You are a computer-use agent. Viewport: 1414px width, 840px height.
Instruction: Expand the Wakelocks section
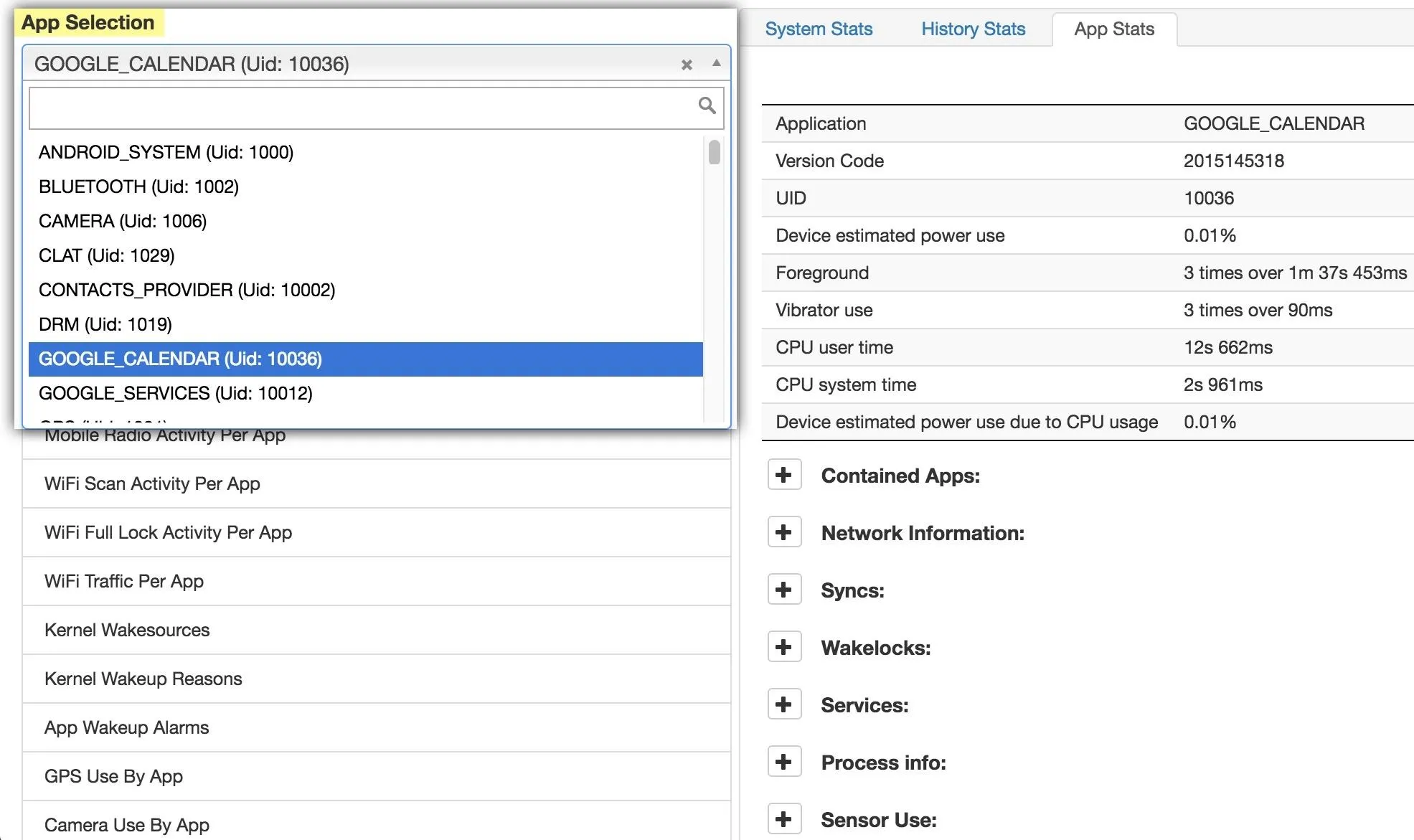[x=784, y=647]
